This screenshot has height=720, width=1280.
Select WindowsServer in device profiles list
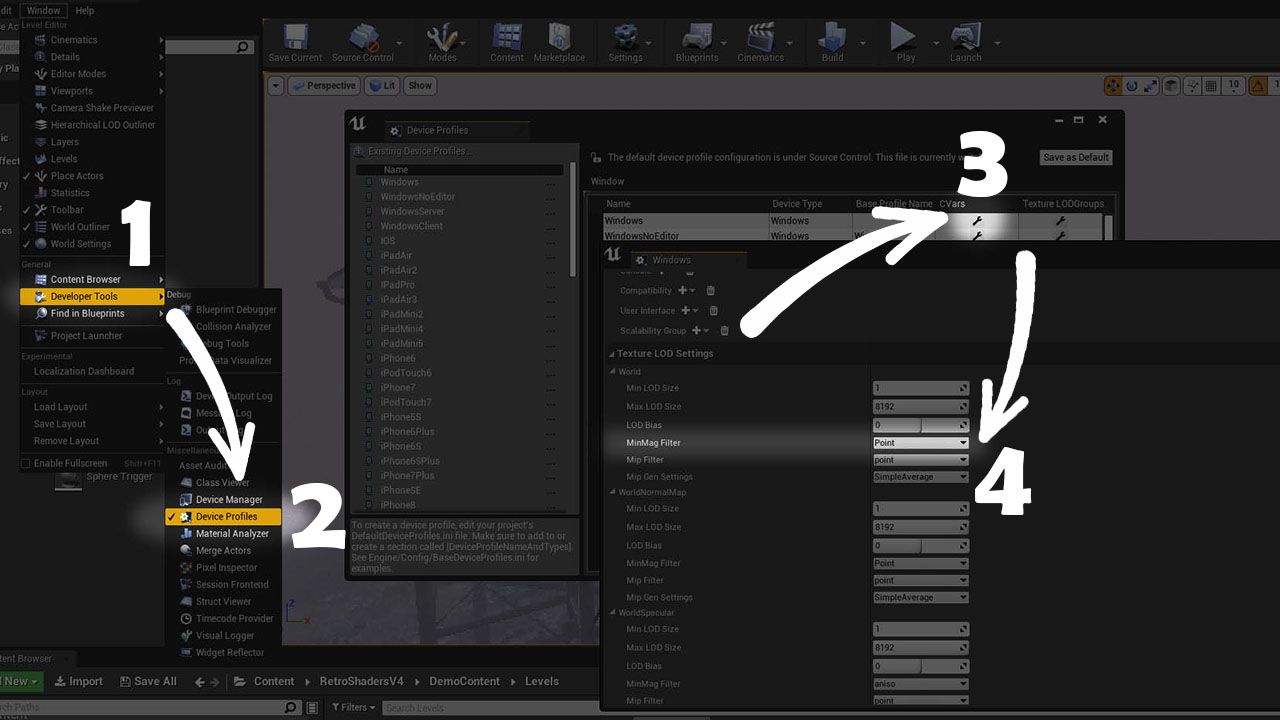412,212
